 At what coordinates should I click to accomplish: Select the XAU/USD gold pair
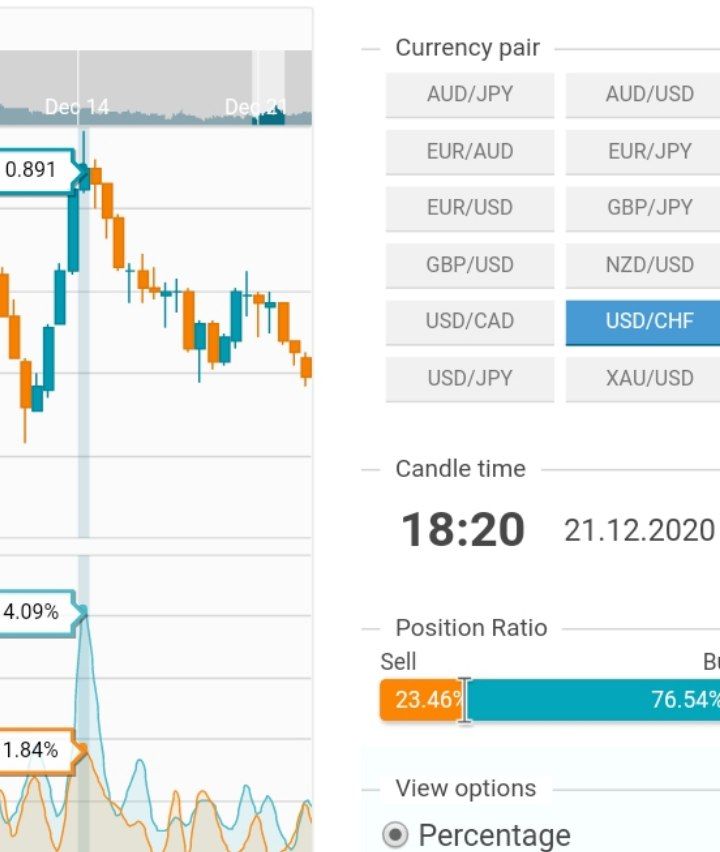pyautogui.click(x=649, y=378)
